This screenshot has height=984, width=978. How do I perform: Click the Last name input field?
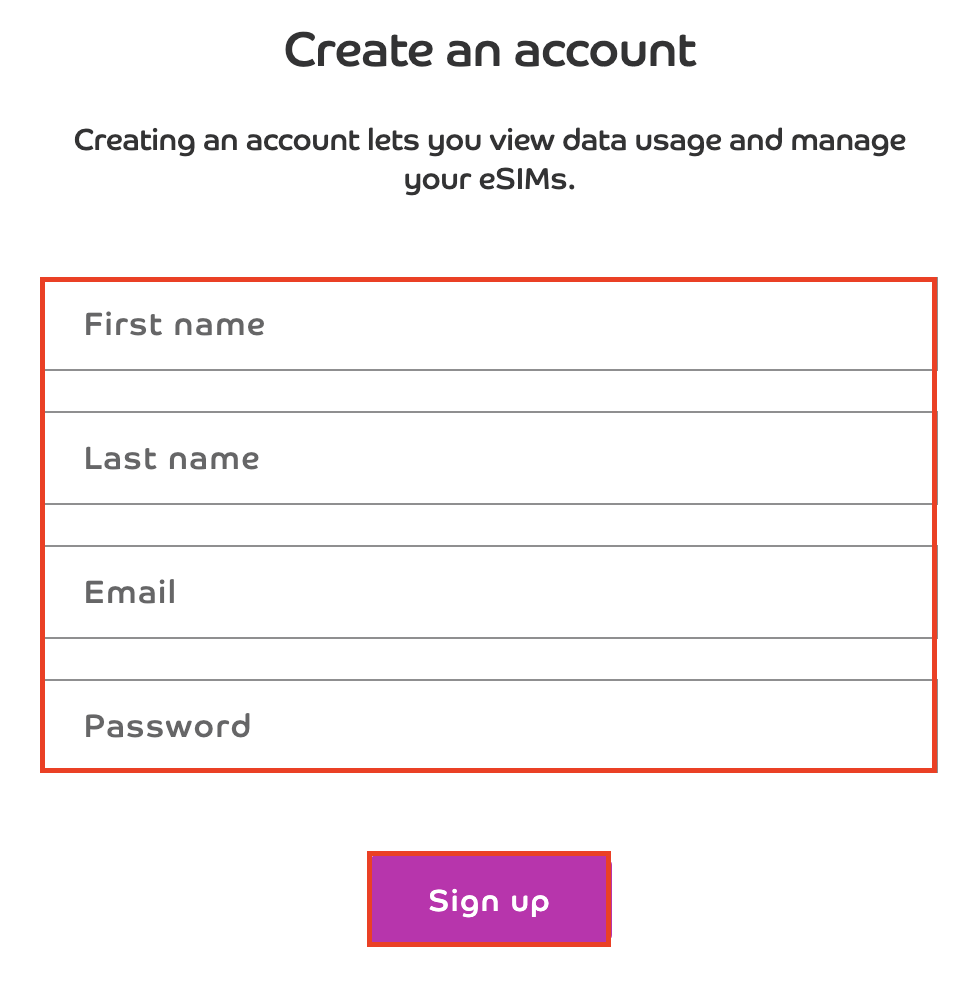488,459
